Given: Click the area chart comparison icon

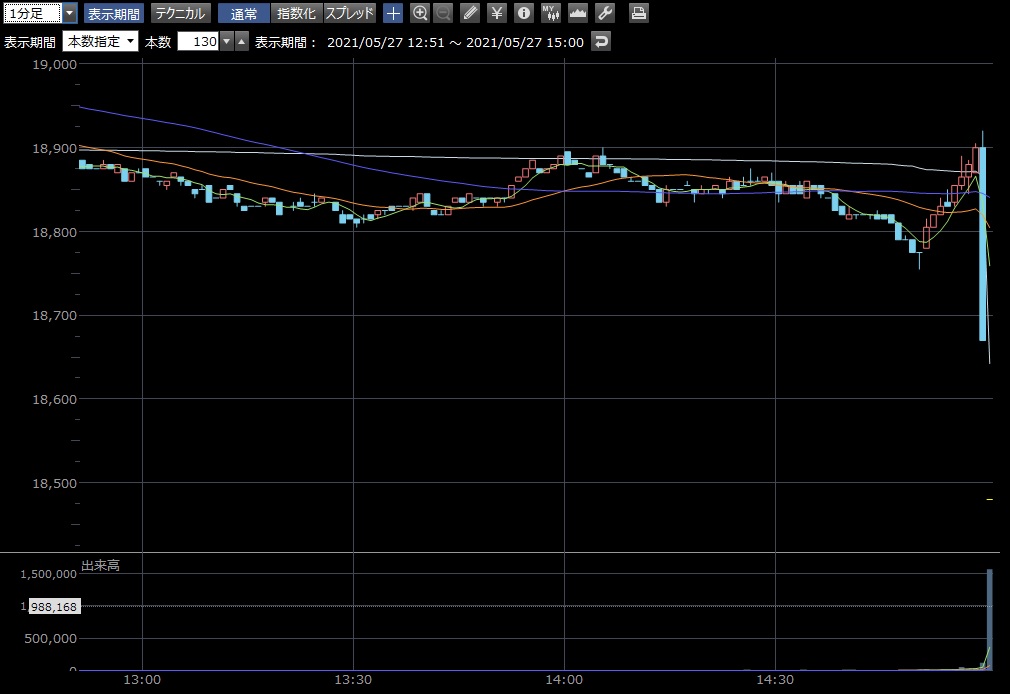Looking at the screenshot, I should 577,13.
